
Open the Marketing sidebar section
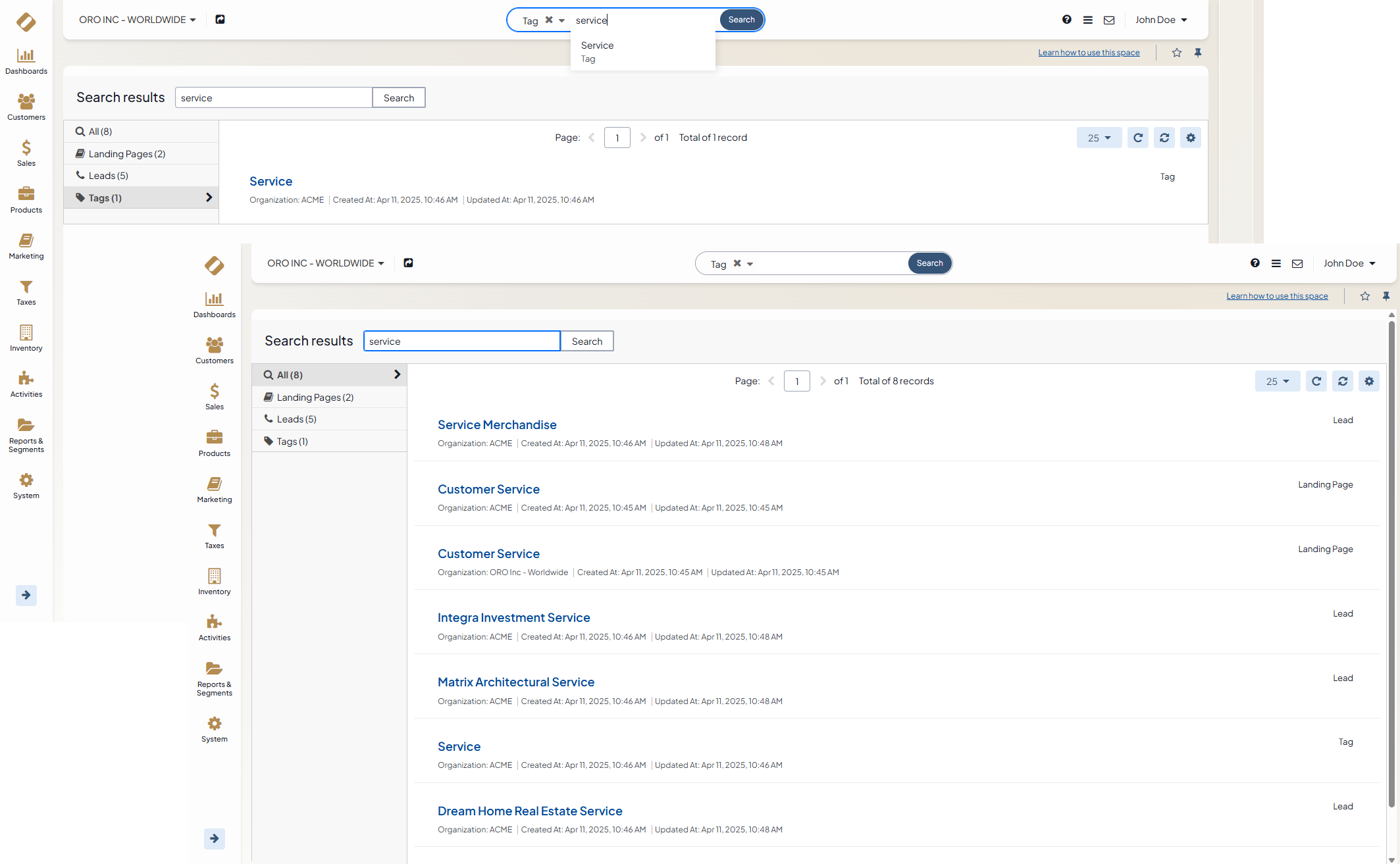coord(214,489)
